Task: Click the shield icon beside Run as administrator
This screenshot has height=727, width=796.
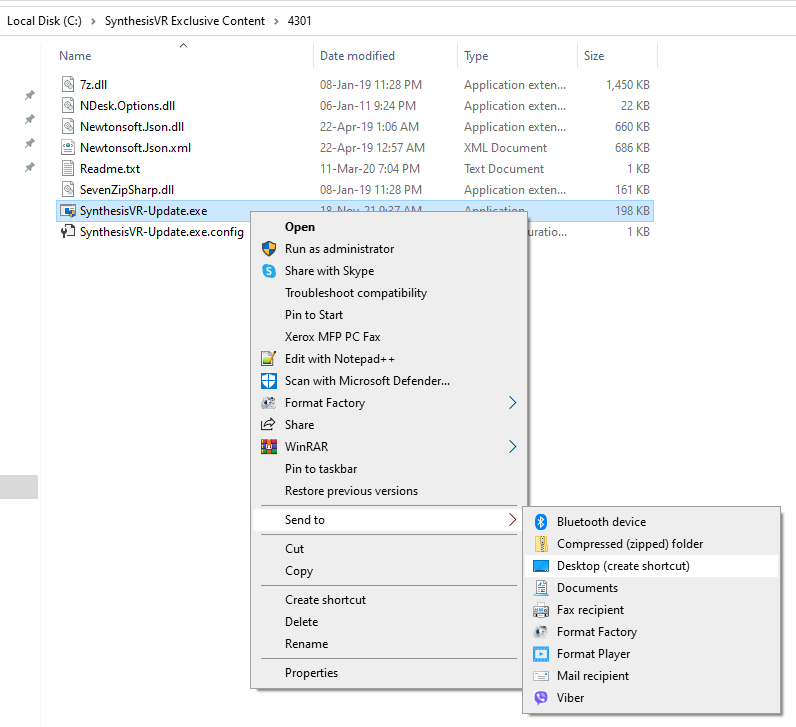Action: [269, 249]
